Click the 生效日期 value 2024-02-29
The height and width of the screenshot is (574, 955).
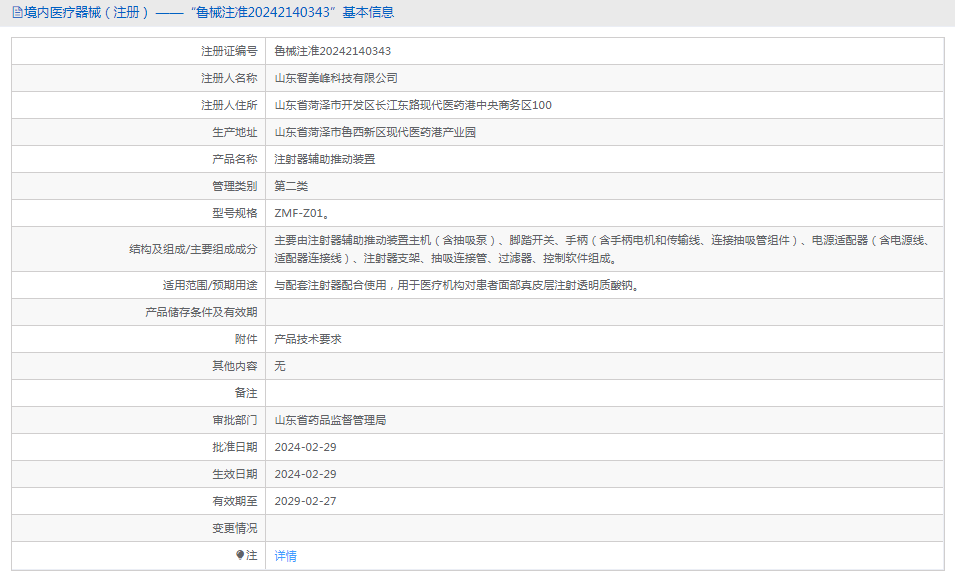(305, 474)
